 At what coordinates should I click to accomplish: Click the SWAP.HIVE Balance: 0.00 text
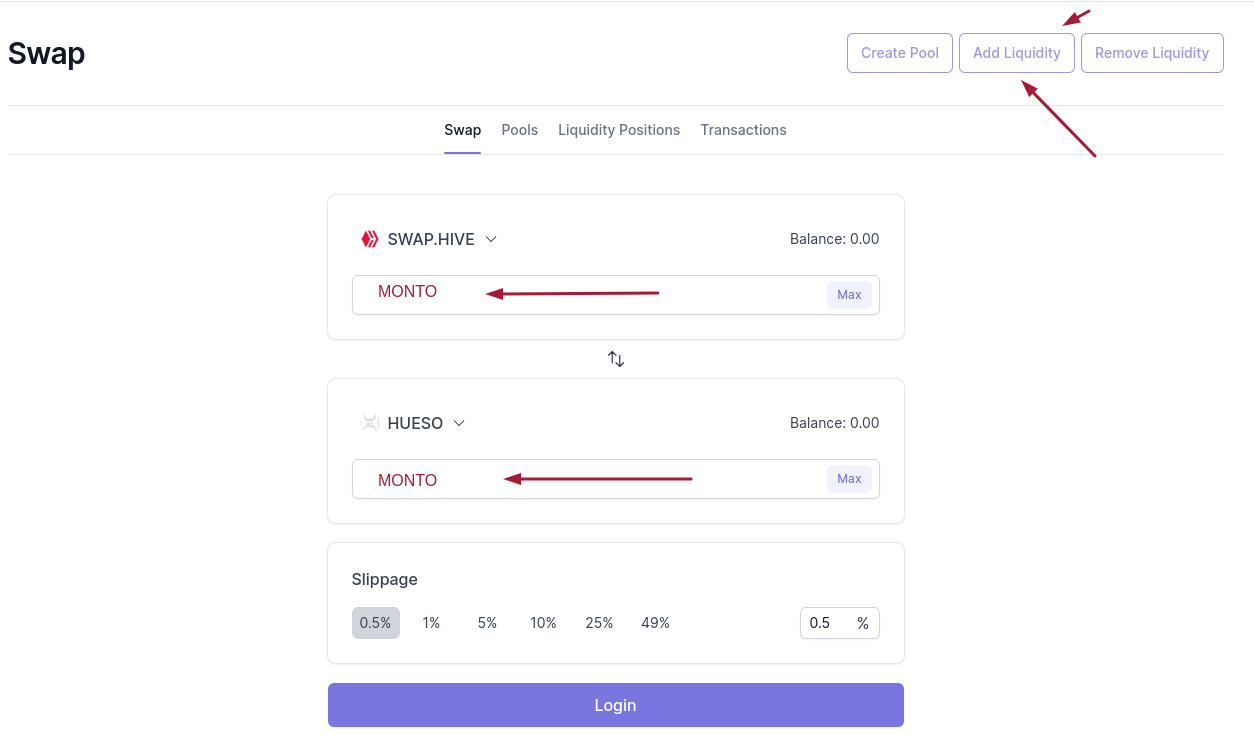[835, 239]
